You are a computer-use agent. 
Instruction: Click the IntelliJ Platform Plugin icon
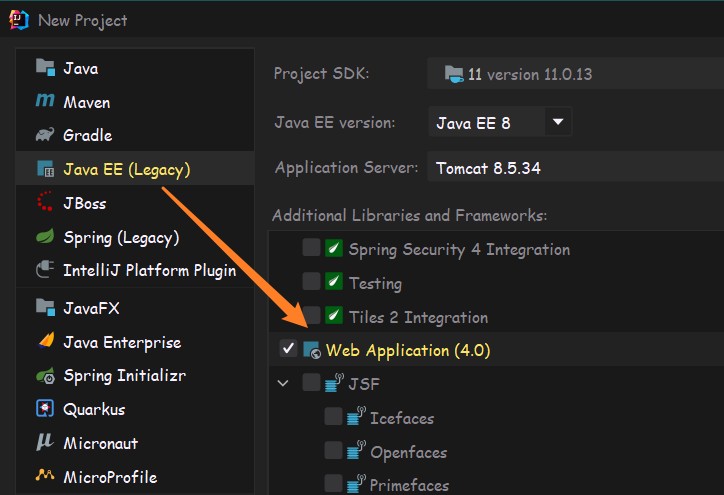coord(45,270)
